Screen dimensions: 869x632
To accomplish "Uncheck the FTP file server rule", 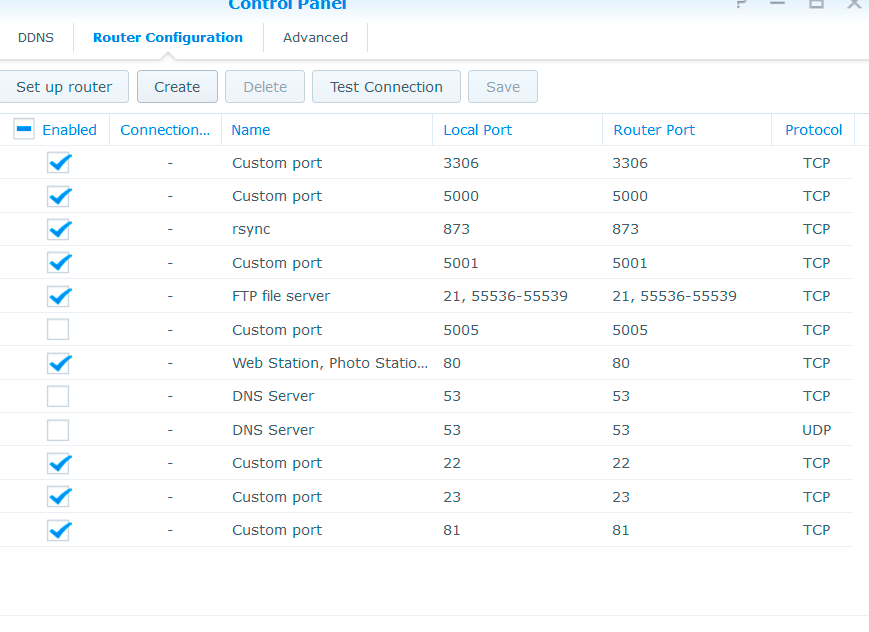I will pyautogui.click(x=59, y=296).
